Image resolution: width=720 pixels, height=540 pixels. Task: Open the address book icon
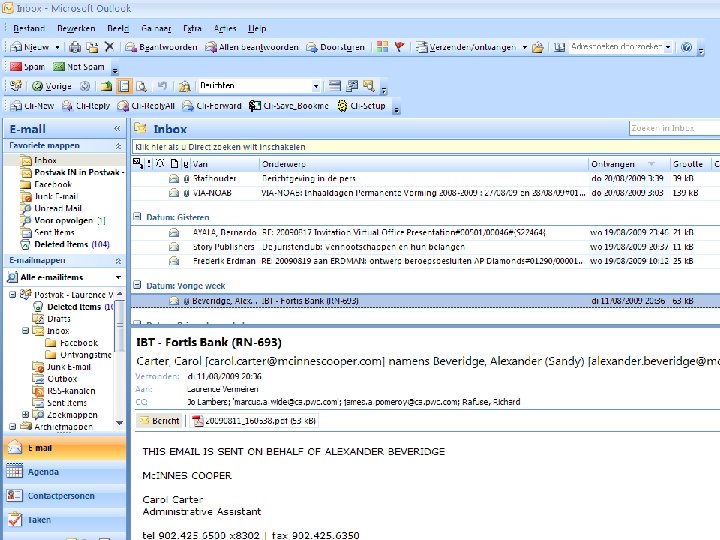(559, 47)
